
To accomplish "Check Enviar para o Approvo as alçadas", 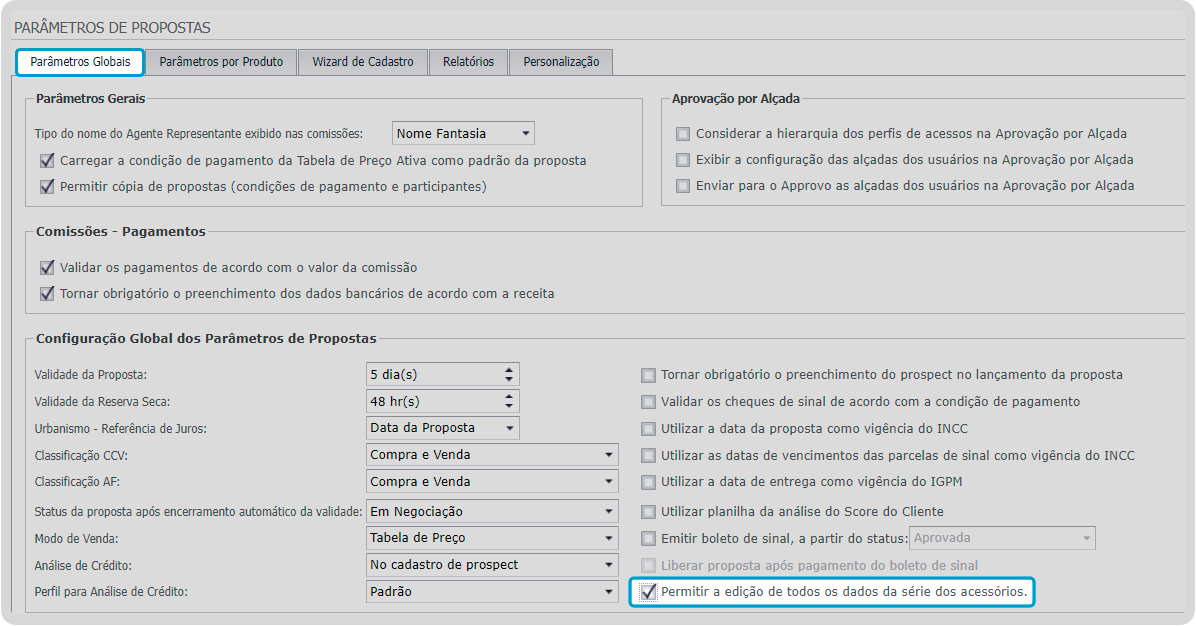I will pos(684,186).
